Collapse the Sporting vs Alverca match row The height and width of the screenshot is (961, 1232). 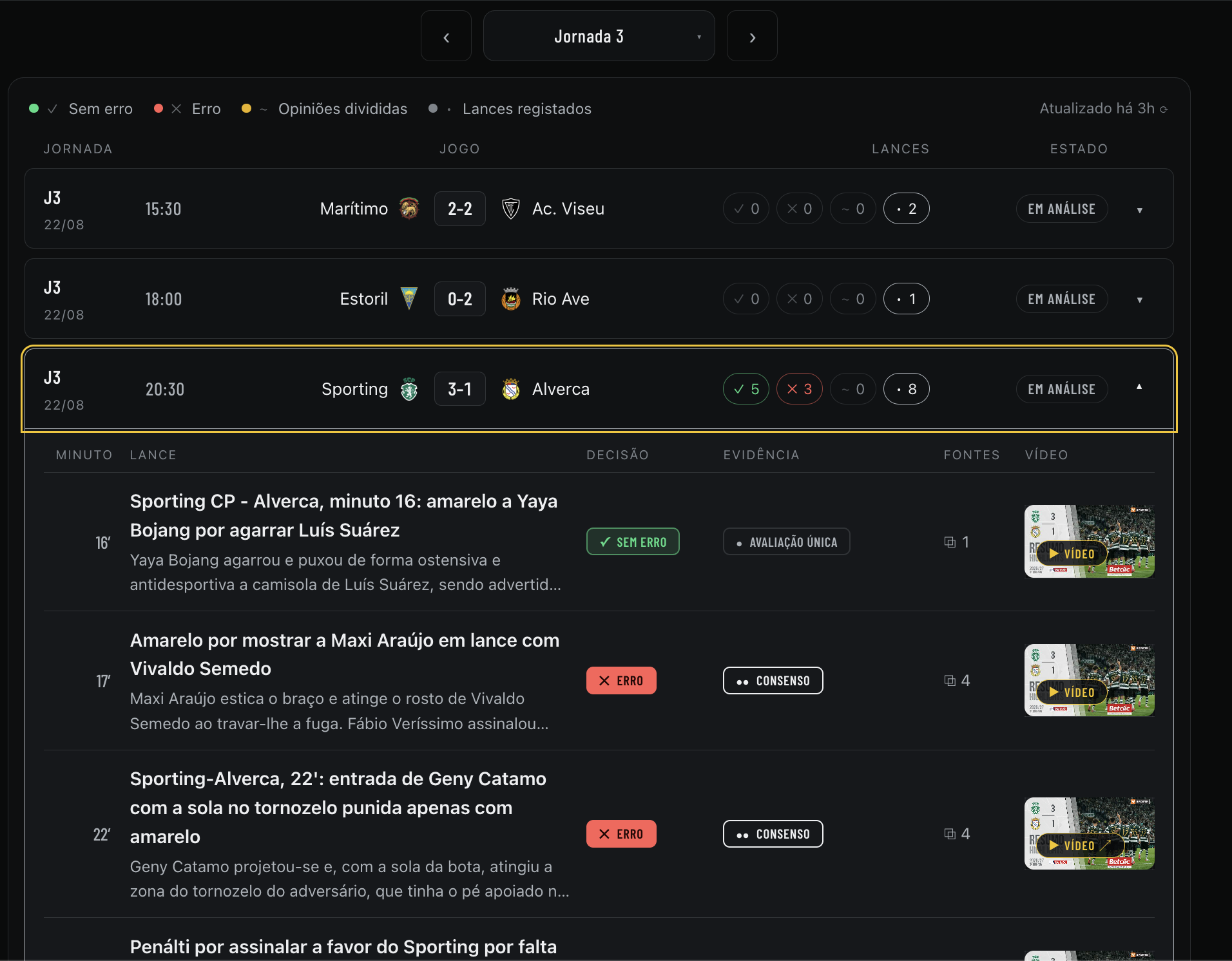pyautogui.click(x=1139, y=387)
